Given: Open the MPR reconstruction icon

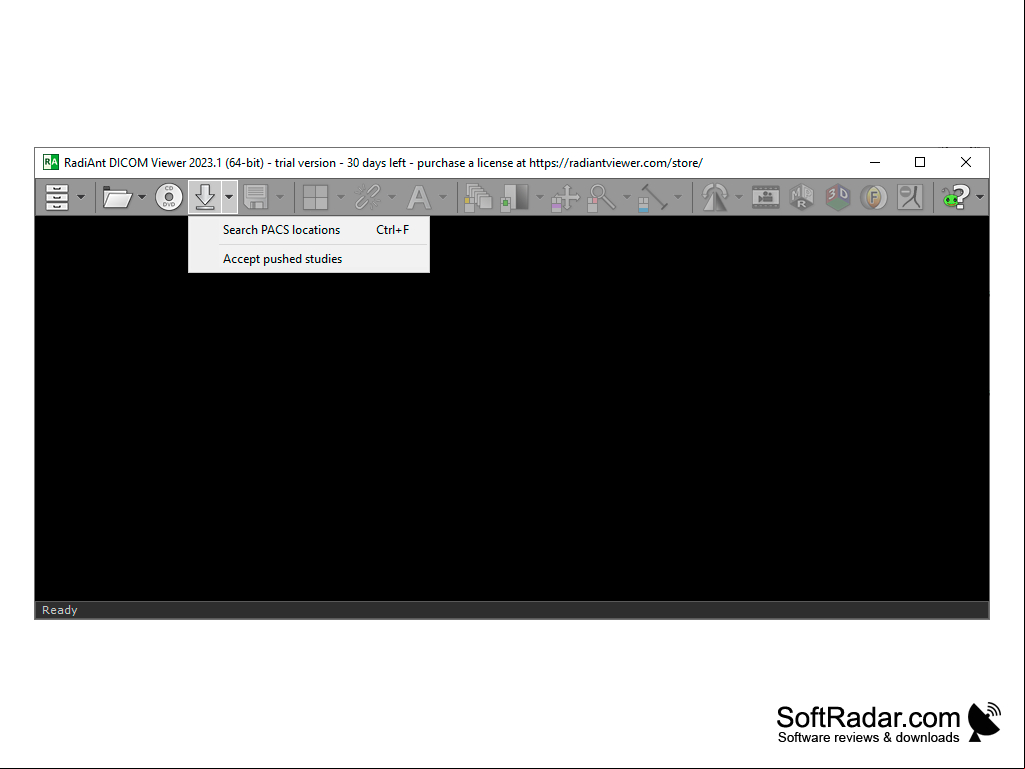Looking at the screenshot, I should click(x=801, y=197).
